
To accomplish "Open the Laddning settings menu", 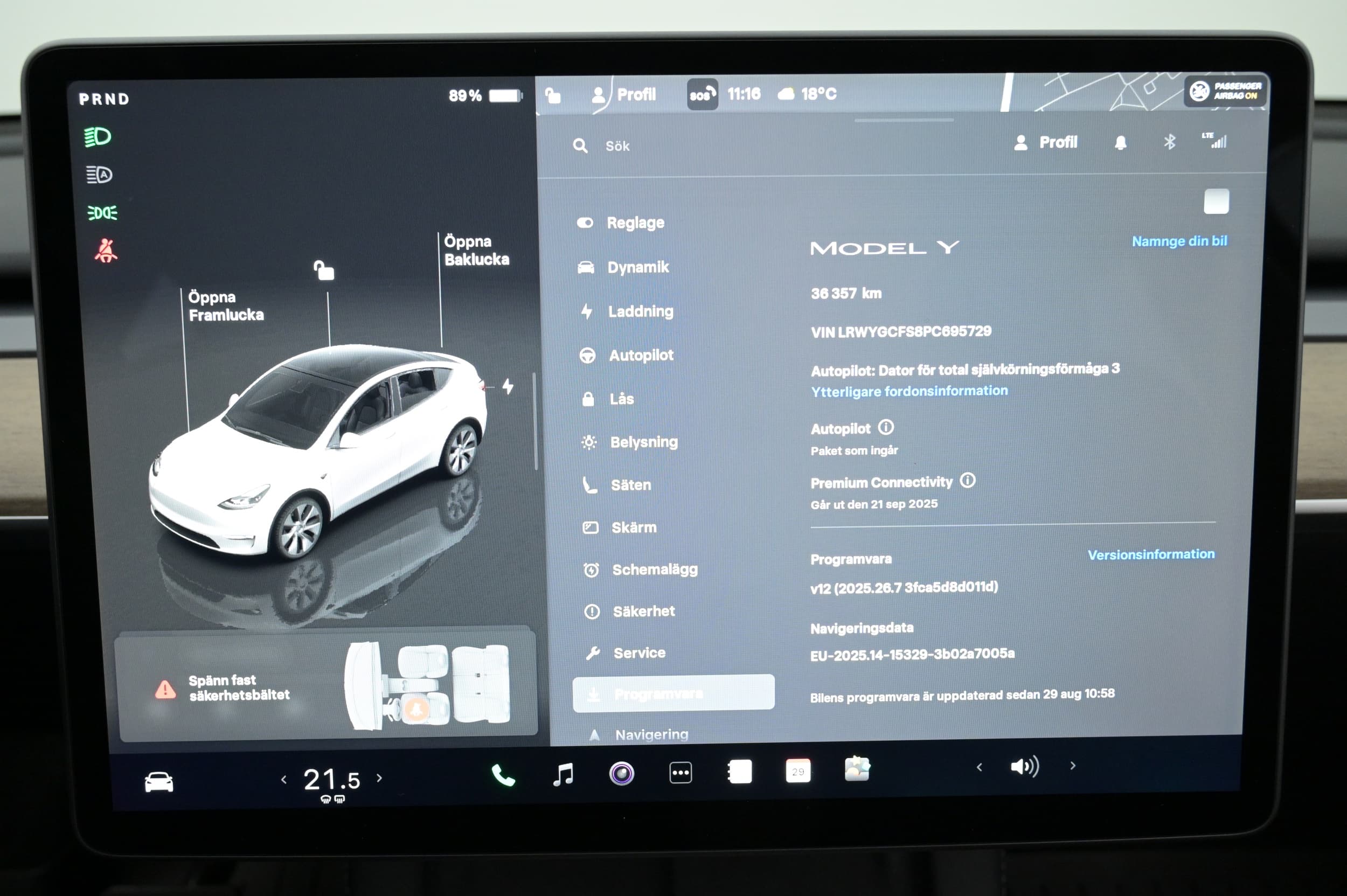I will 626,311.
